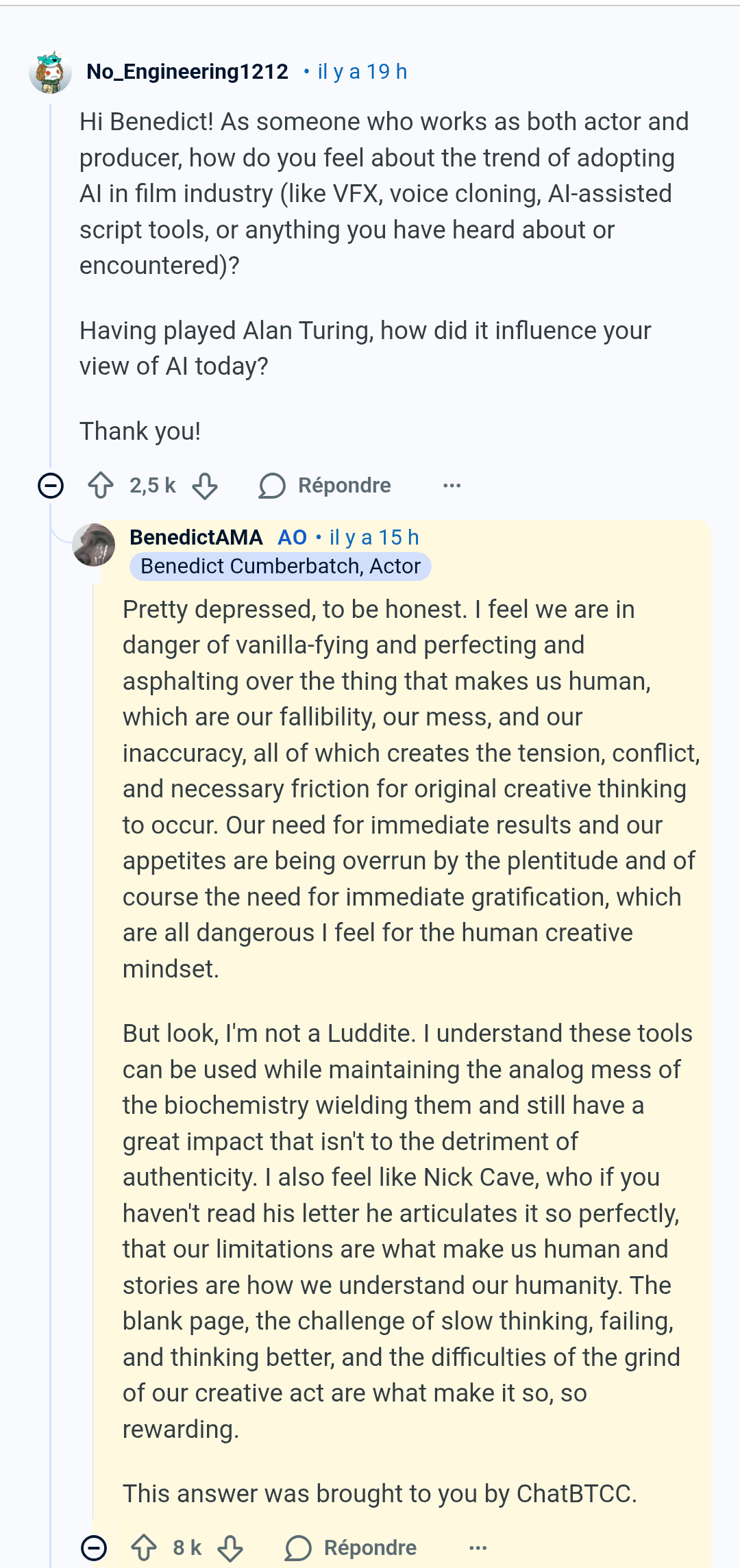The image size is (740, 1568).
Task: Open No_Engineering1212's user profile
Action: (188, 71)
